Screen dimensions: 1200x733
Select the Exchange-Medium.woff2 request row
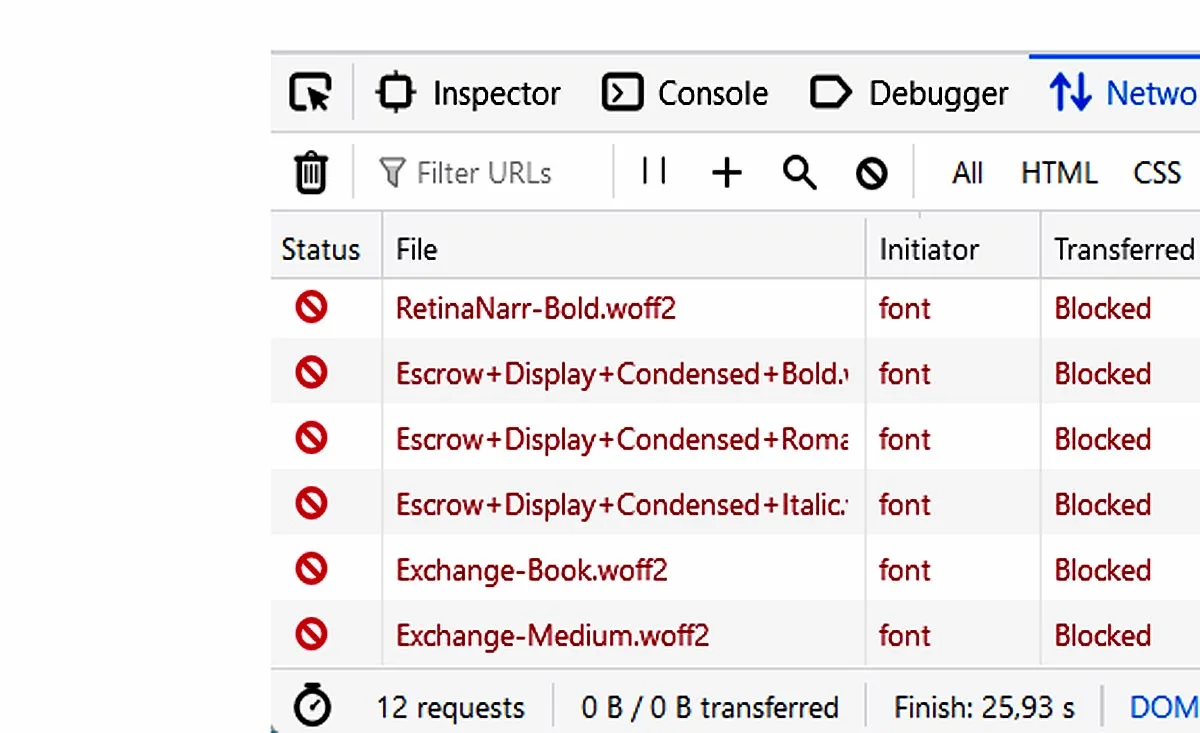coord(735,635)
